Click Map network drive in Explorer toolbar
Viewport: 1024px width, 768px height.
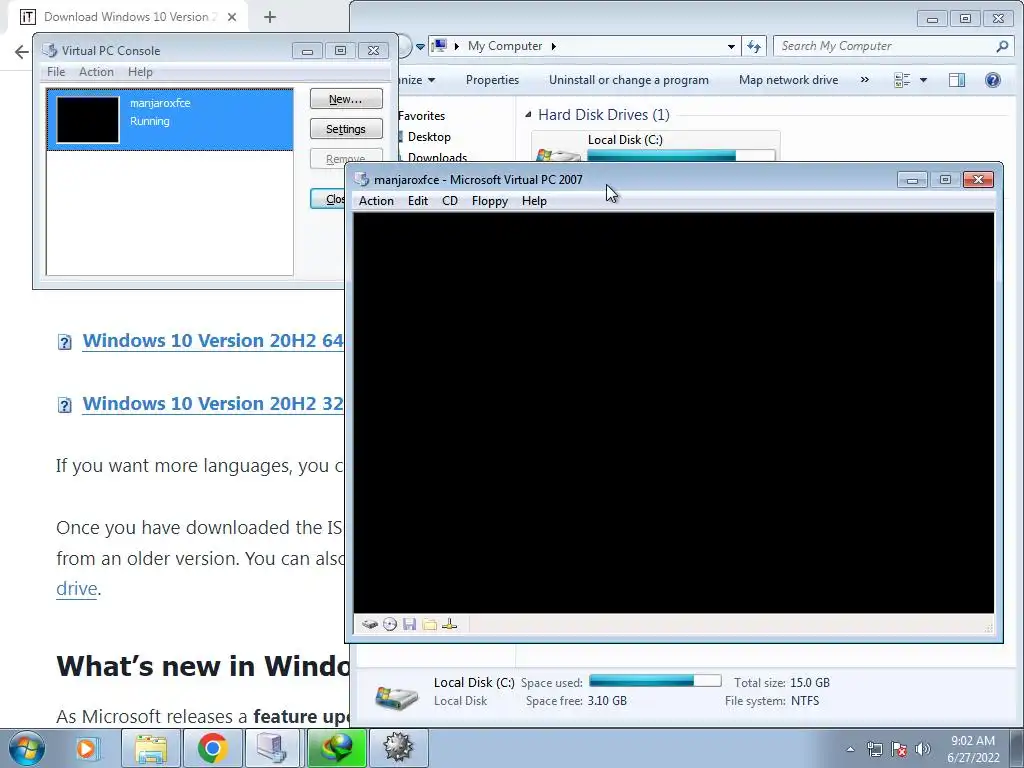tap(788, 80)
